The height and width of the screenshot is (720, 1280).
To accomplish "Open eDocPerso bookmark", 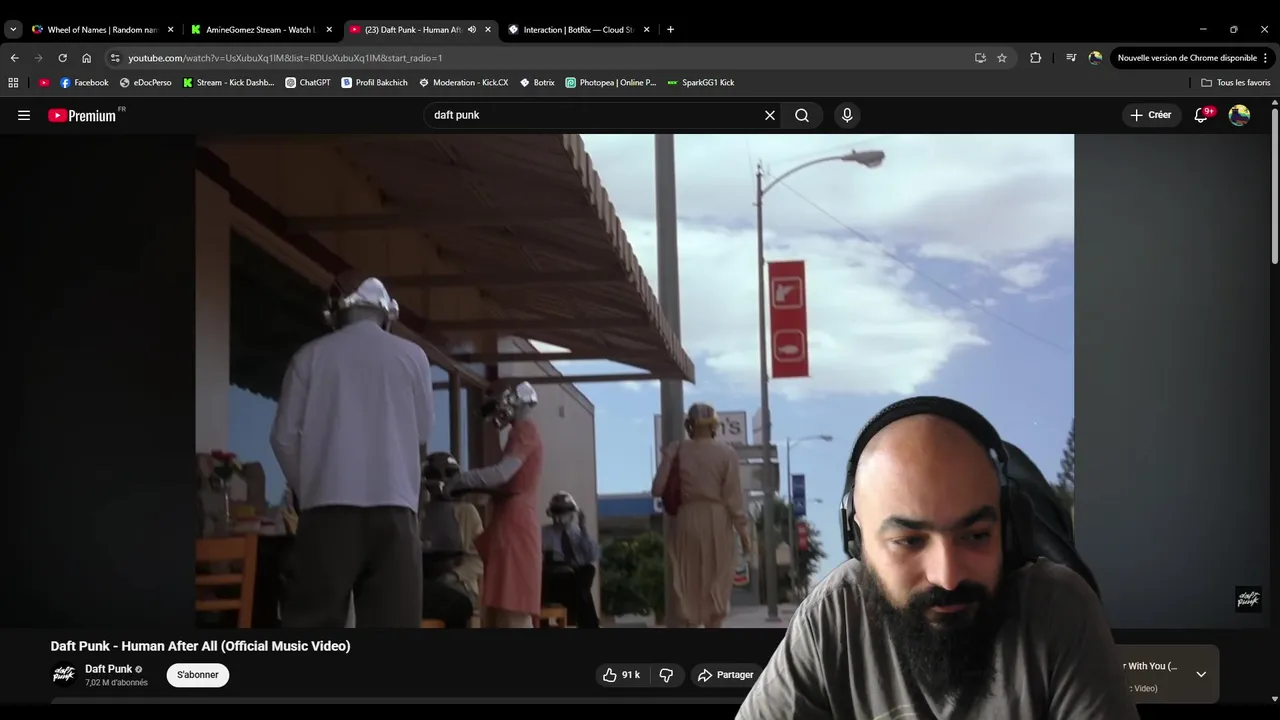I will pos(145,83).
